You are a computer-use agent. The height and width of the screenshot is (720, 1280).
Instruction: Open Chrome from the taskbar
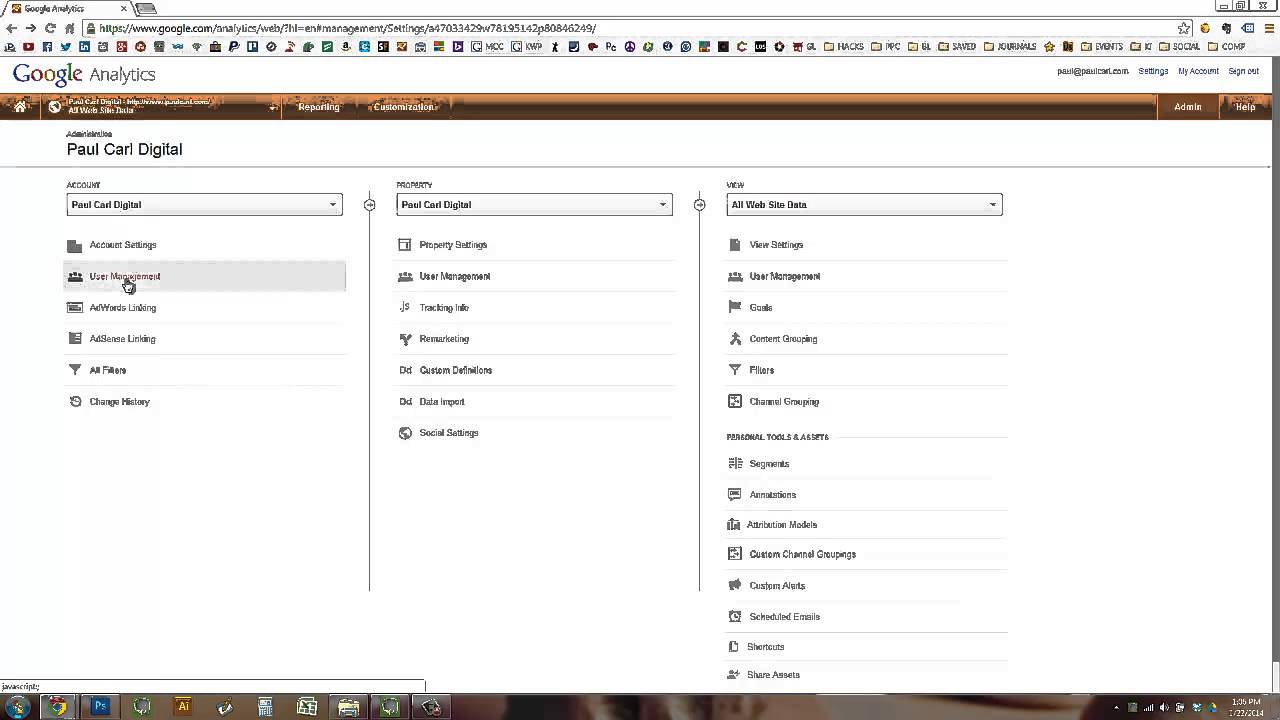[59, 706]
